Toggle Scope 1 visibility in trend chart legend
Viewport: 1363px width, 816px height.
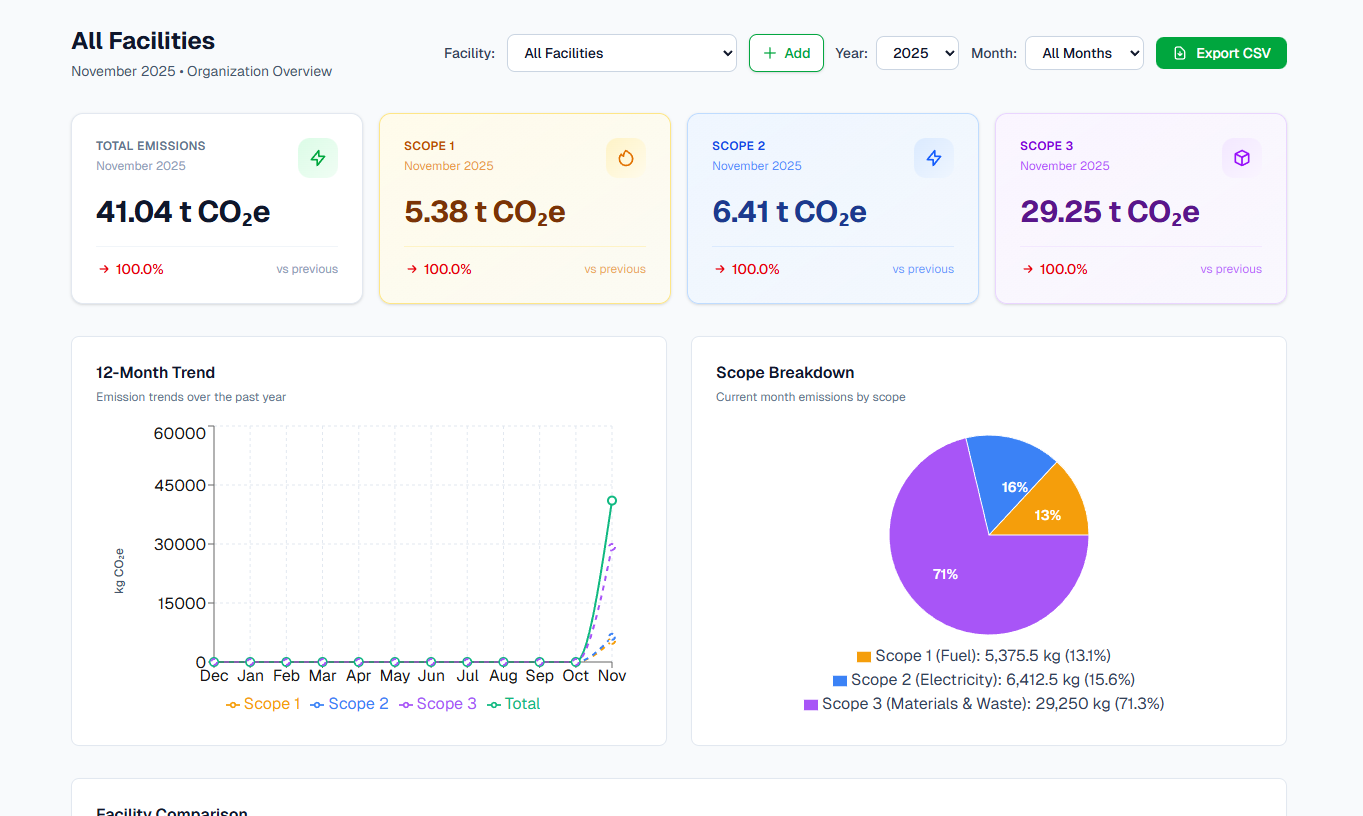[263, 703]
